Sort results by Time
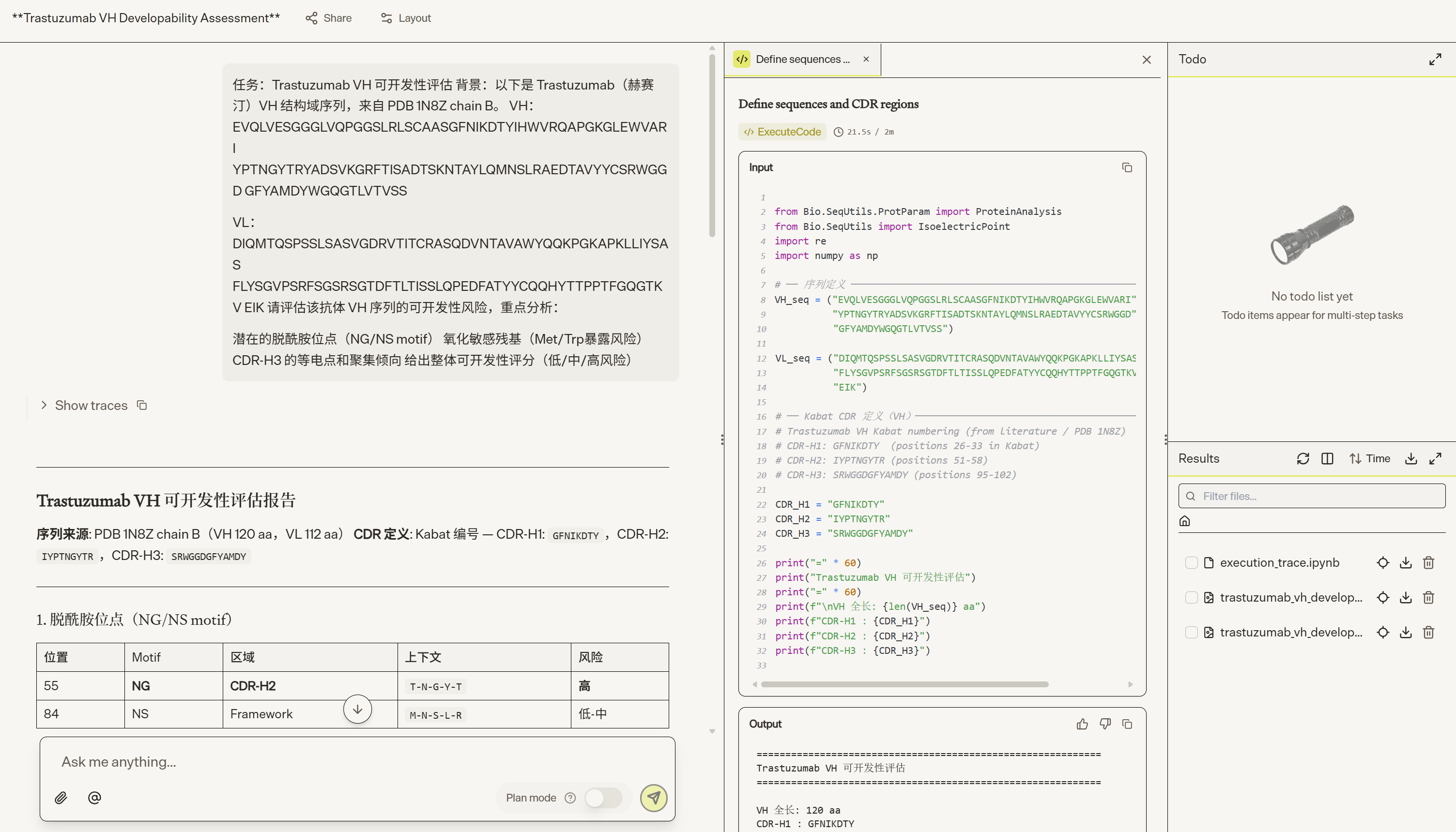1456x832 pixels. [1370, 458]
